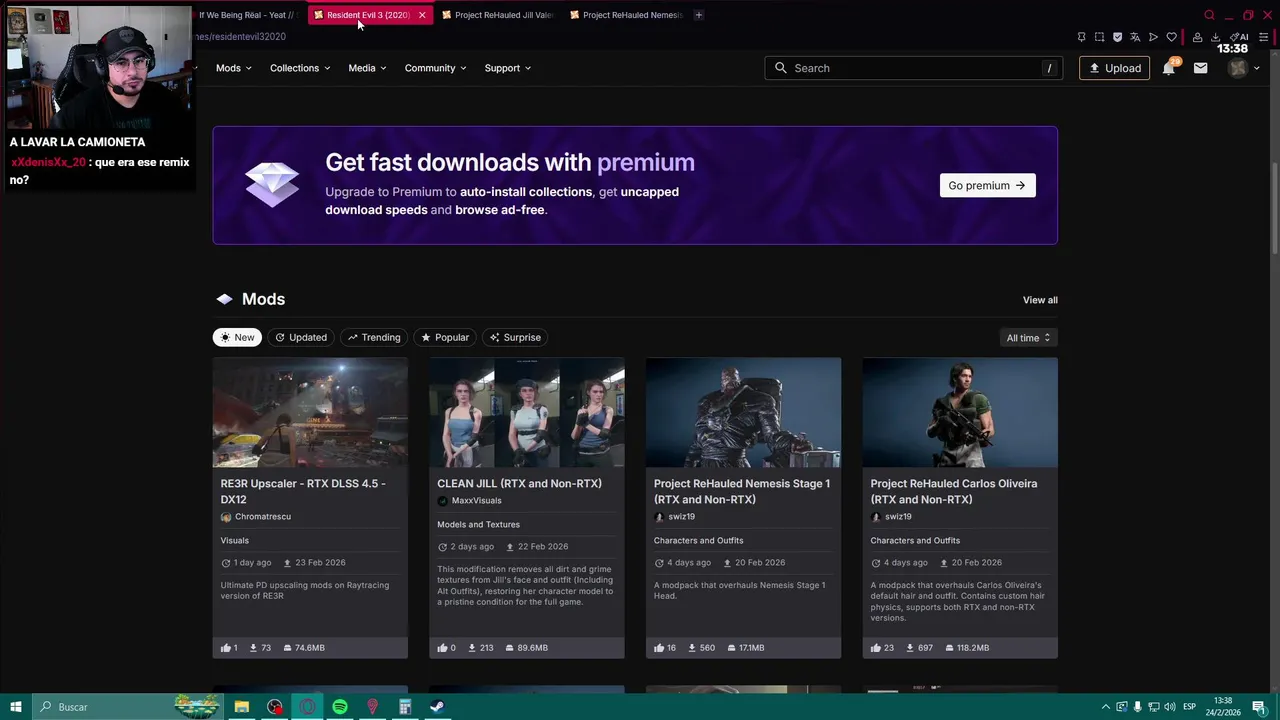Click the tab search magnifier icon in title bar
This screenshot has width=1280, height=720.
pos(1209,15)
